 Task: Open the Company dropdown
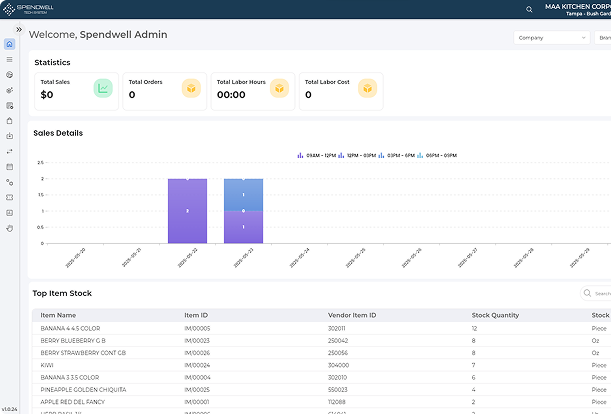coord(552,38)
